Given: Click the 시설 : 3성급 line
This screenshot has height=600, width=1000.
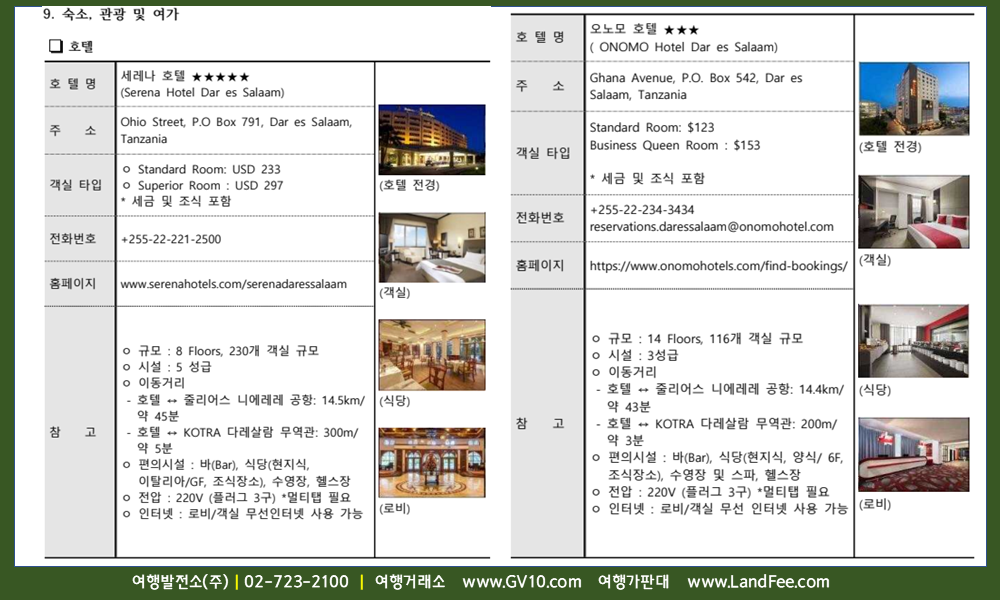Looking at the screenshot, I should [x=635, y=355].
